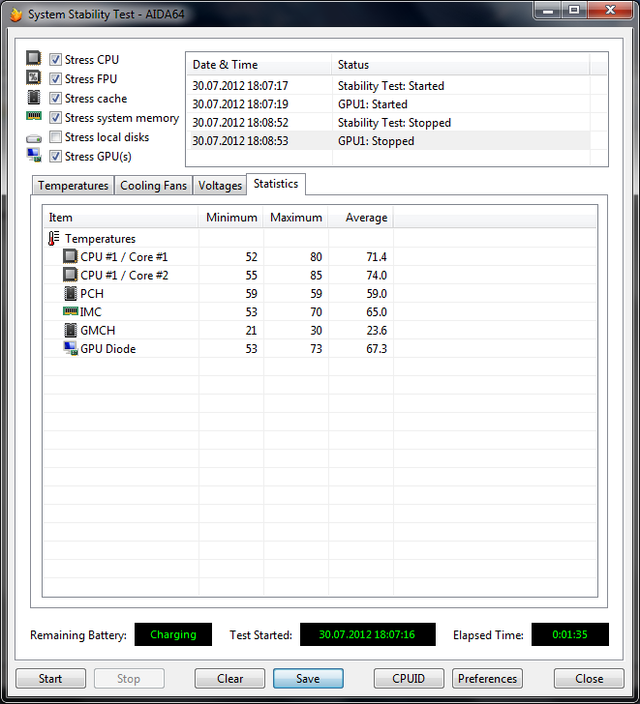
Task: Switch to the Temperatures tab
Action: pyautogui.click(x=73, y=186)
